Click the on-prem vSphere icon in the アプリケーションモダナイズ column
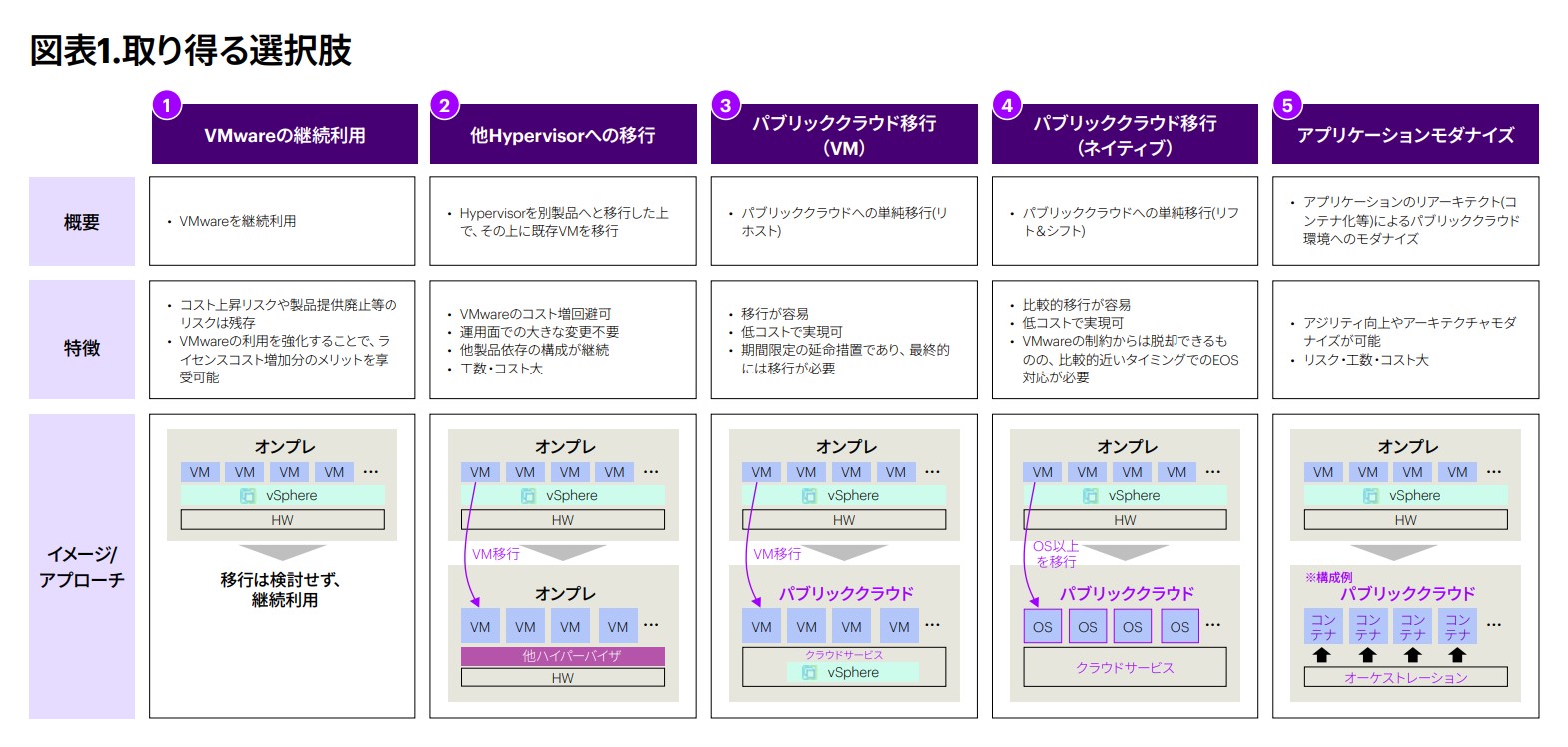Viewport: 1568px width, 747px height. click(x=1370, y=496)
